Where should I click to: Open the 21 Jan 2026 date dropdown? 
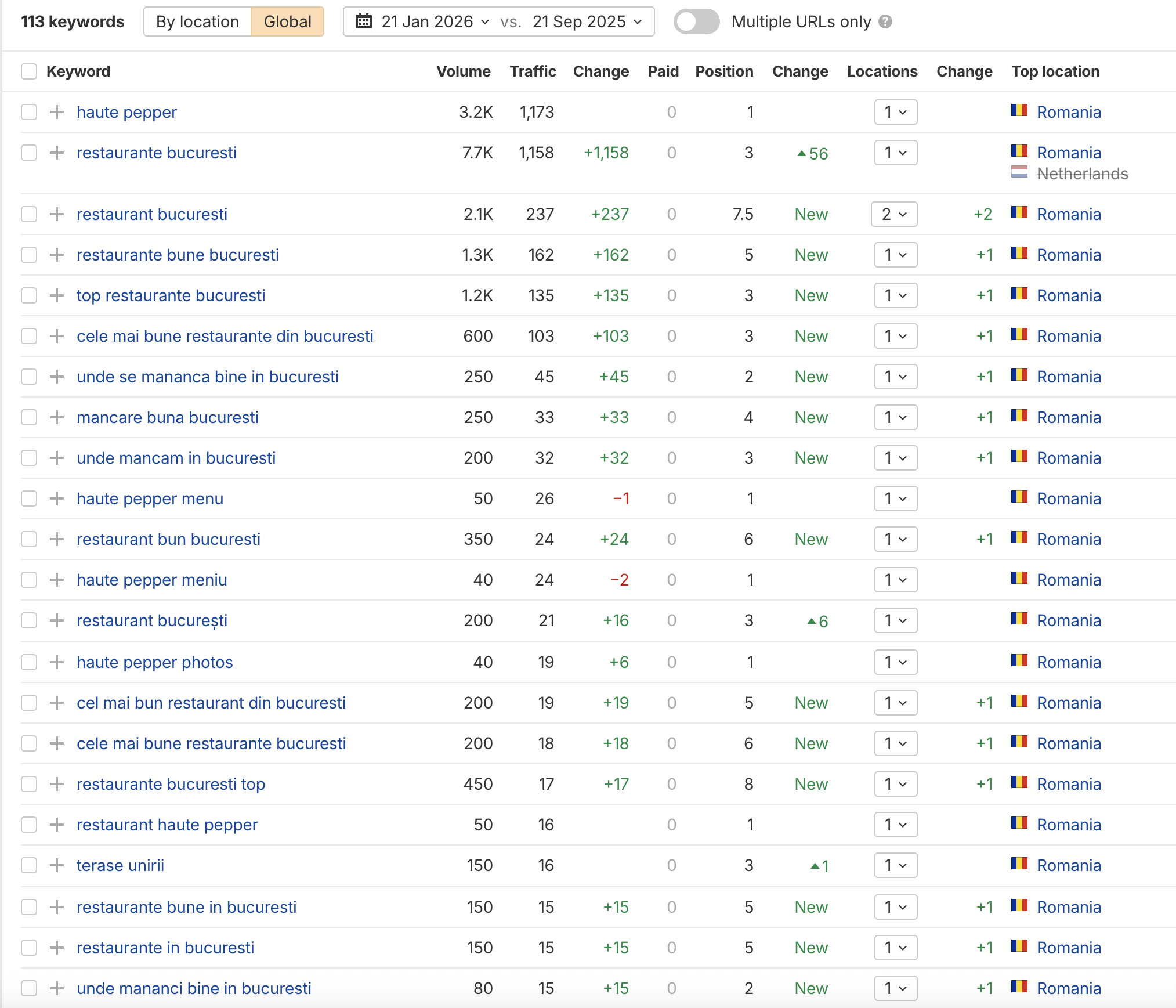(x=435, y=22)
